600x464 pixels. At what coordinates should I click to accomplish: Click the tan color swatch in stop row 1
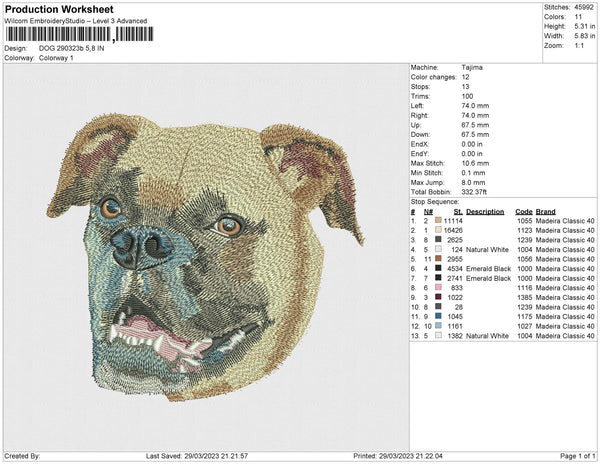pyautogui.click(x=438, y=221)
